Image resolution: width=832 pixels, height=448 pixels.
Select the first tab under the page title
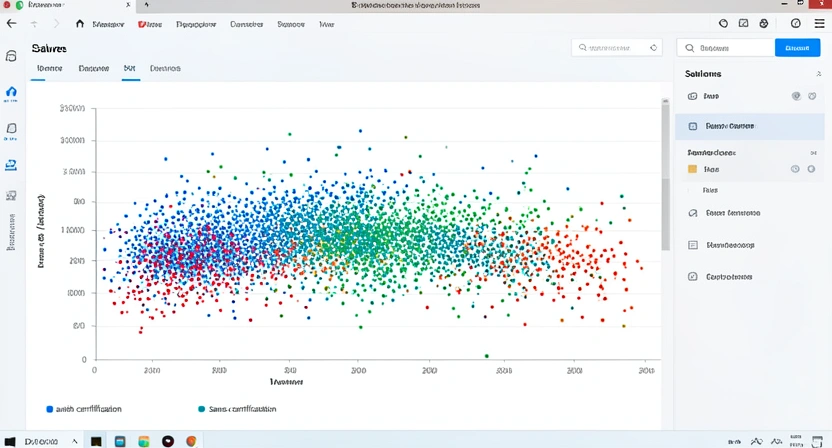48,69
